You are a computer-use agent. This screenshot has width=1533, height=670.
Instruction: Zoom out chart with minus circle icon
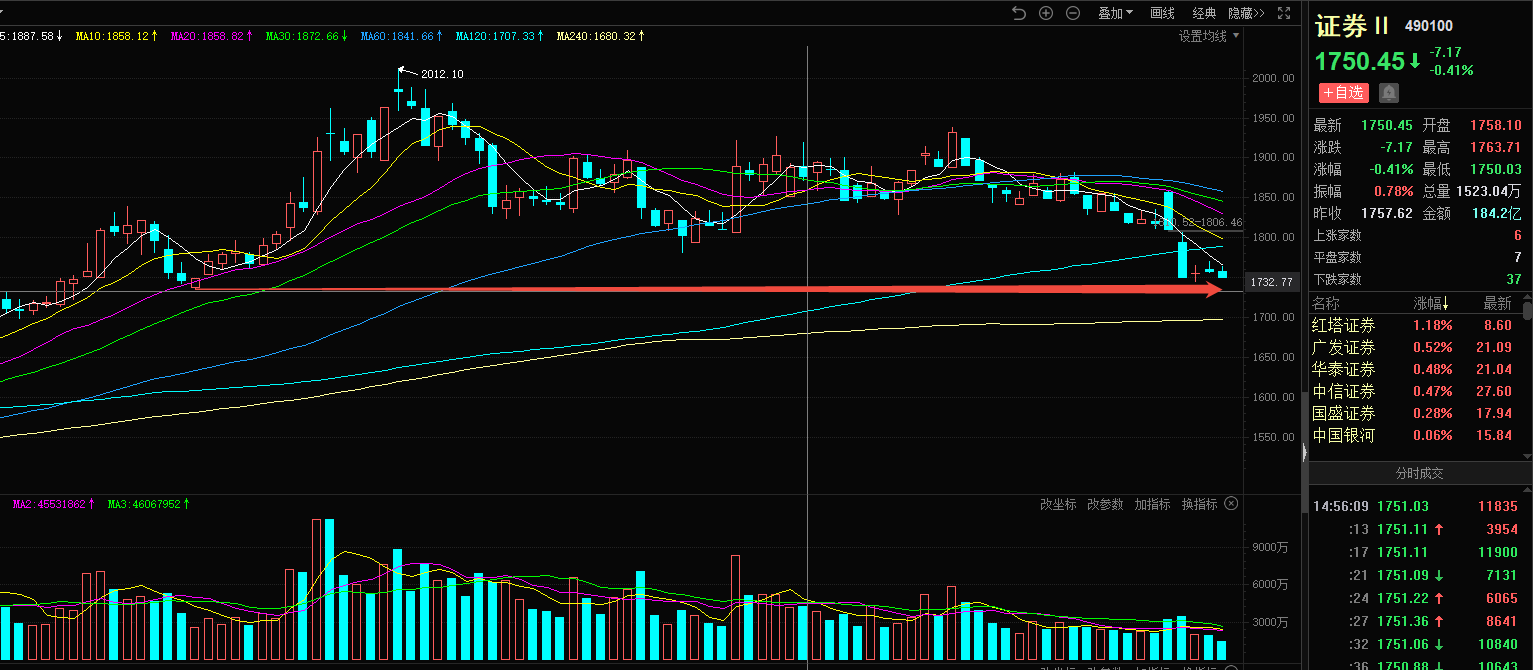(x=1073, y=13)
